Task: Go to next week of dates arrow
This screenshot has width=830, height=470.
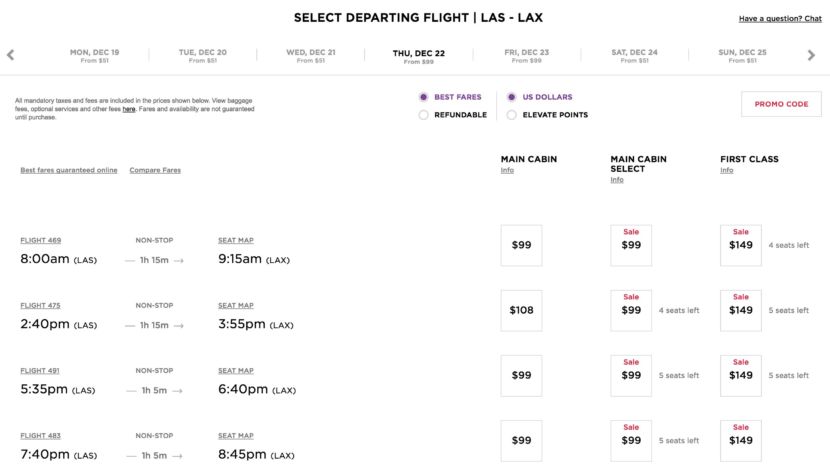Action: pos(811,55)
